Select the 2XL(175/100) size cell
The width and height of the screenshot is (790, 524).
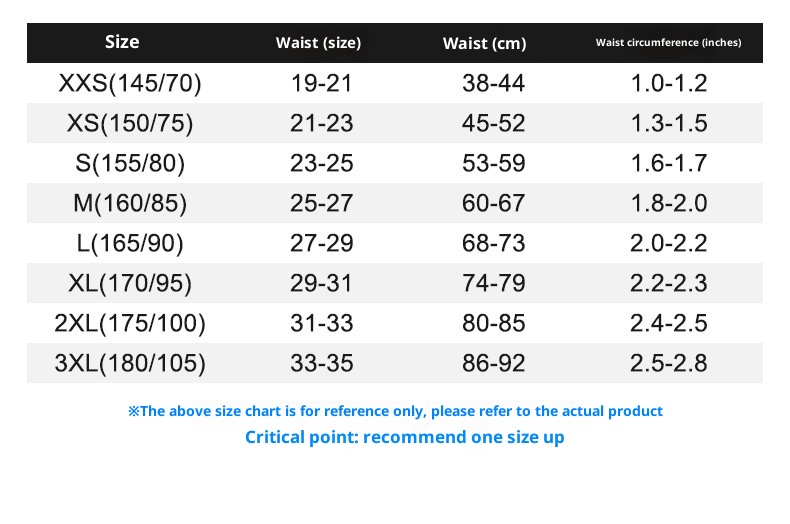(130, 323)
